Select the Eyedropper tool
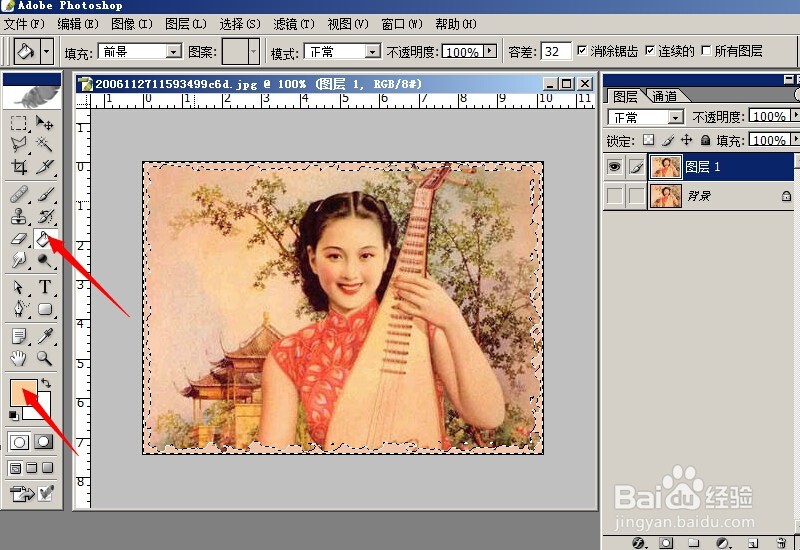Screen dimensions: 800x550 pyautogui.click(x=44, y=336)
